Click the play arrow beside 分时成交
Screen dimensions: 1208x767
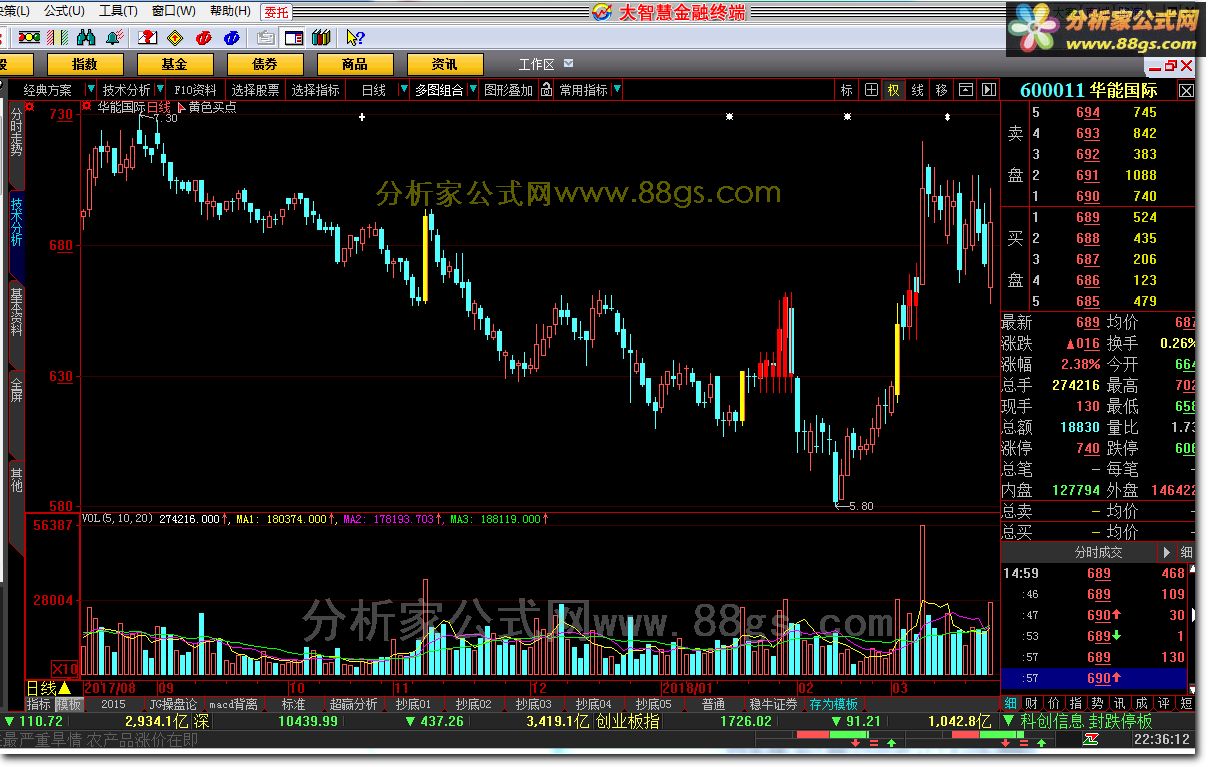[x=1166, y=552]
